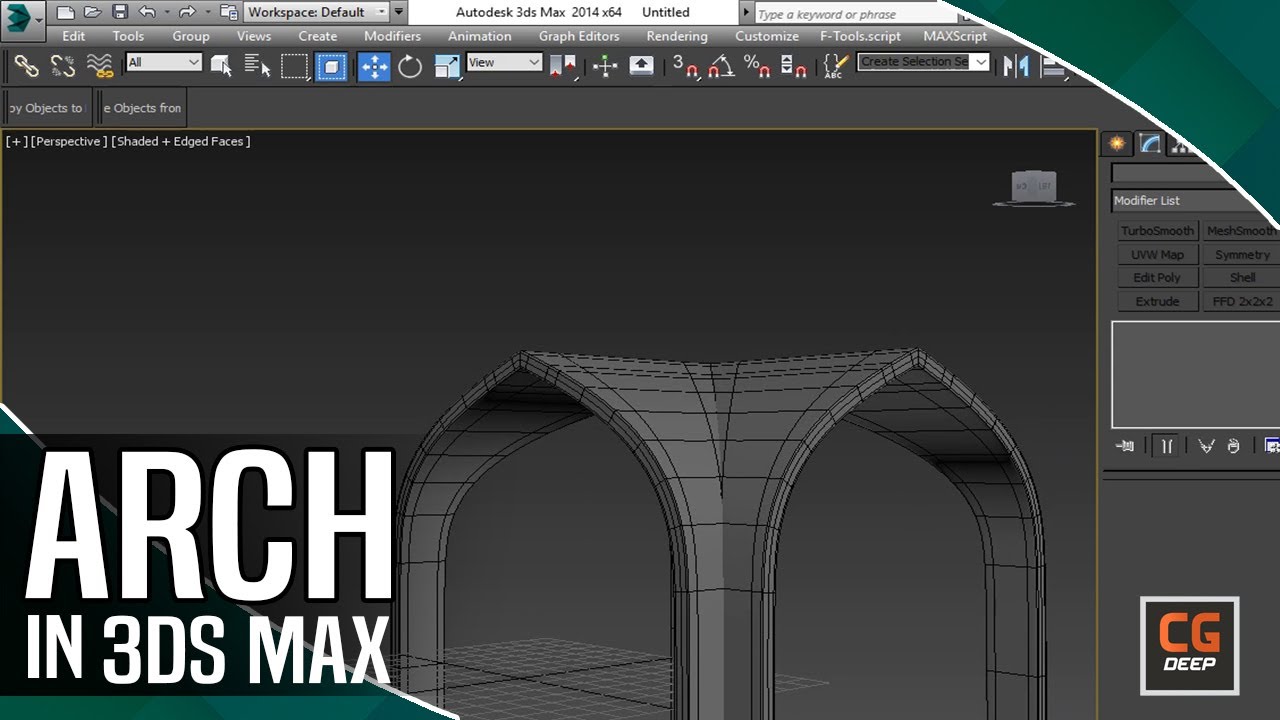
Task: Toggle Keyboard Shortcut Override
Action: click(x=641, y=66)
